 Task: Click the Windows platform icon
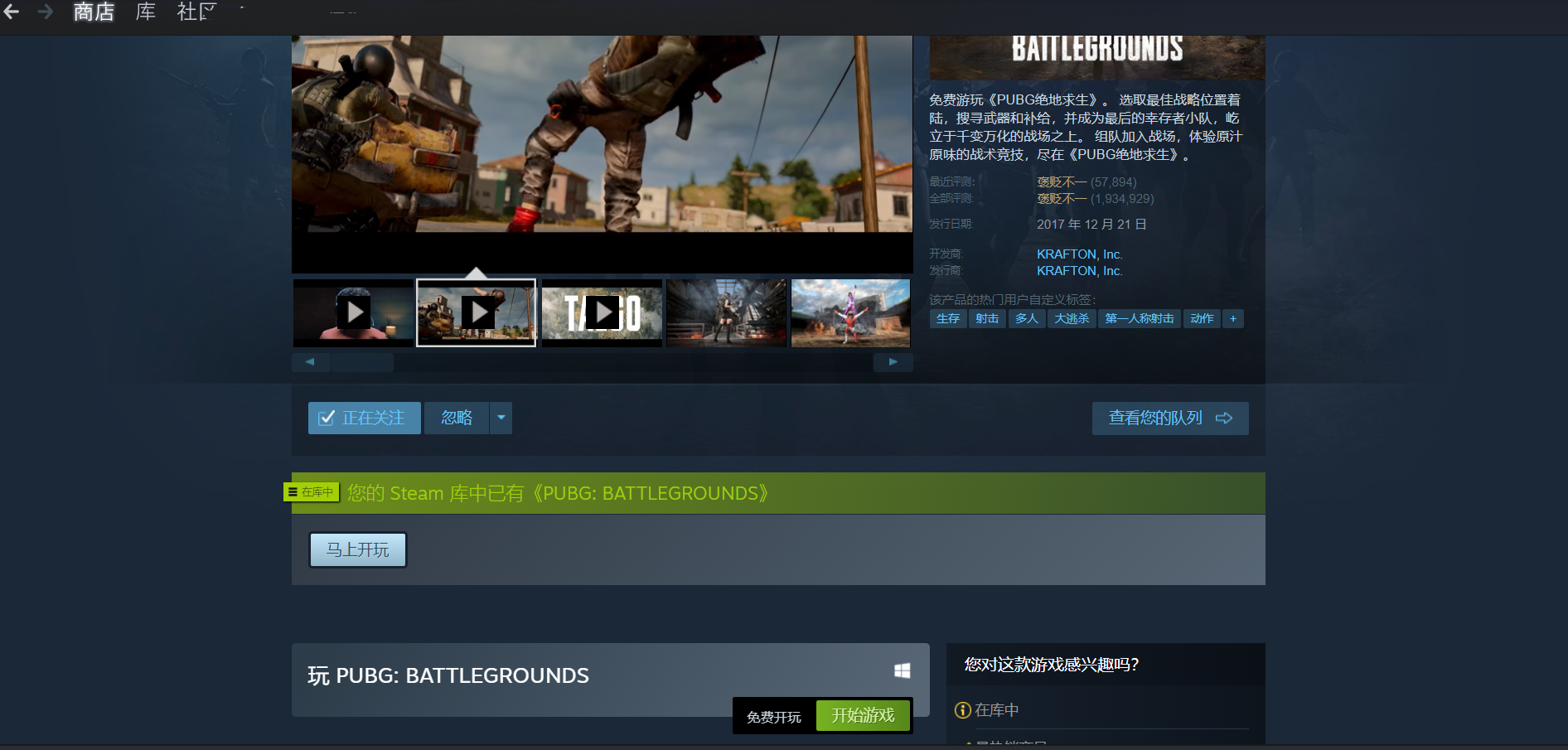pos(903,670)
